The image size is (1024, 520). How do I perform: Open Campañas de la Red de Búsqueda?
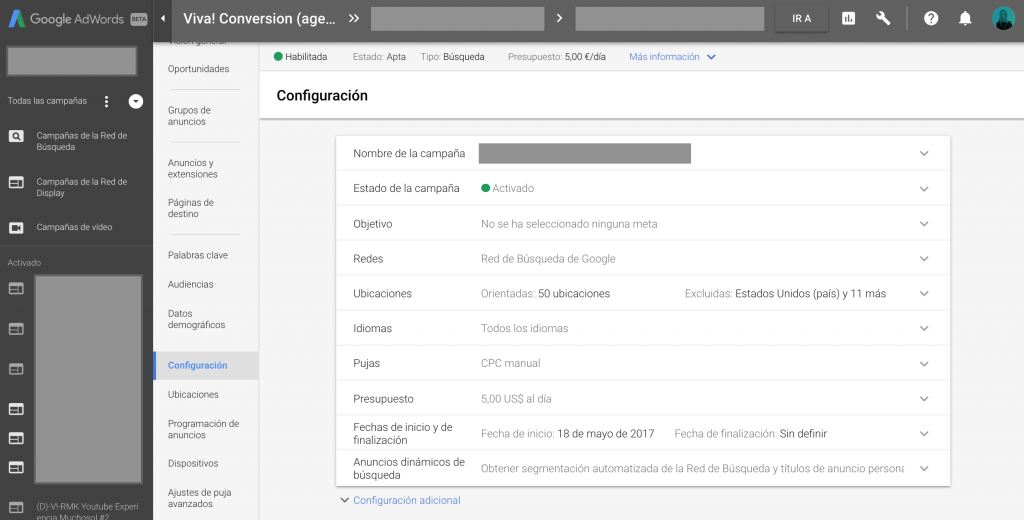pyautogui.click(x=82, y=141)
